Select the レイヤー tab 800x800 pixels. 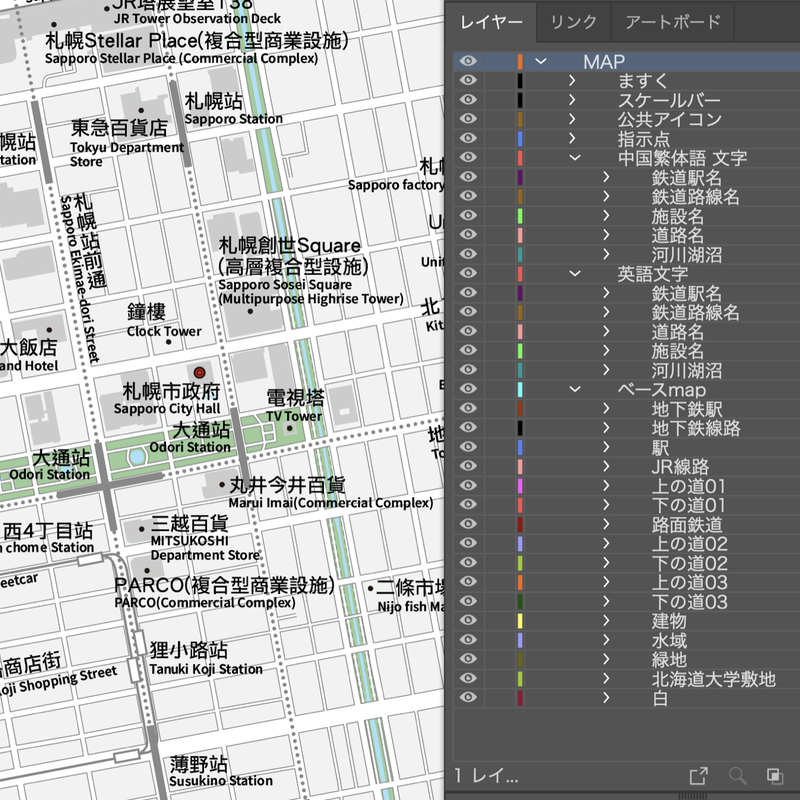pyautogui.click(x=492, y=21)
